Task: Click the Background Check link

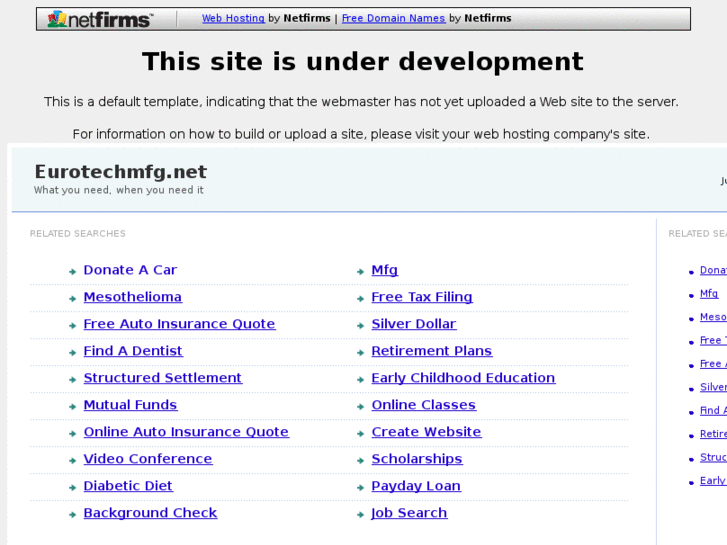Action: [x=150, y=513]
